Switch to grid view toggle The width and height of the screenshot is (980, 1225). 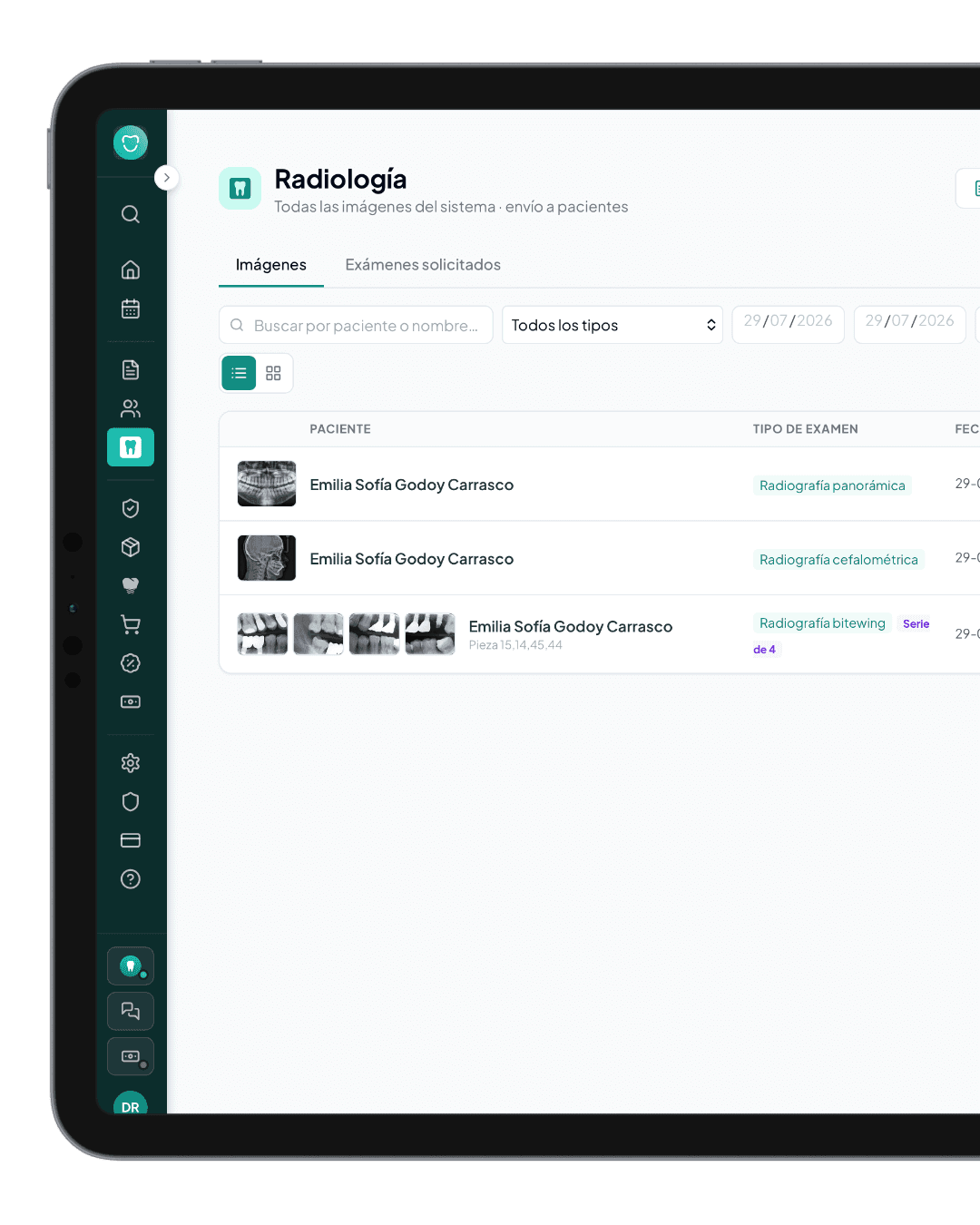point(273,373)
